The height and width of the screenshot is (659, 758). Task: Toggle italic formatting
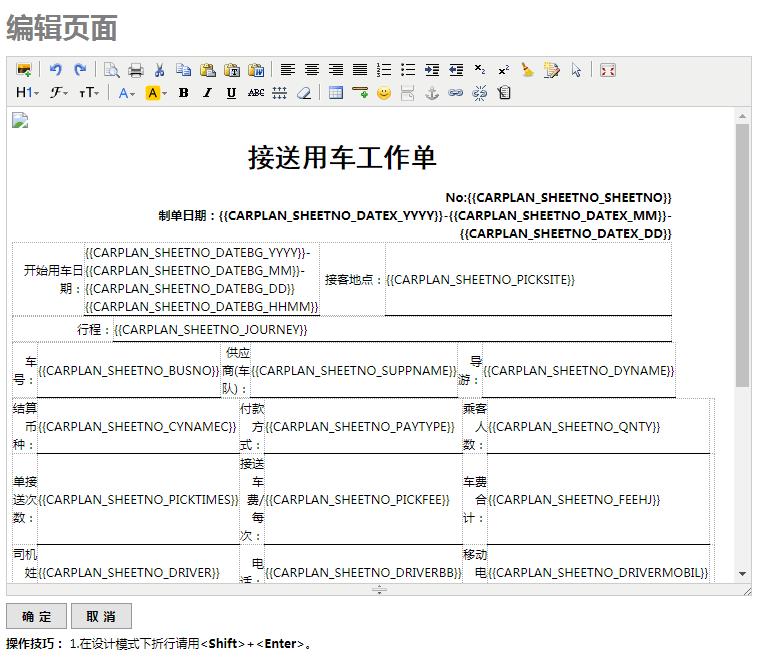[x=207, y=92]
